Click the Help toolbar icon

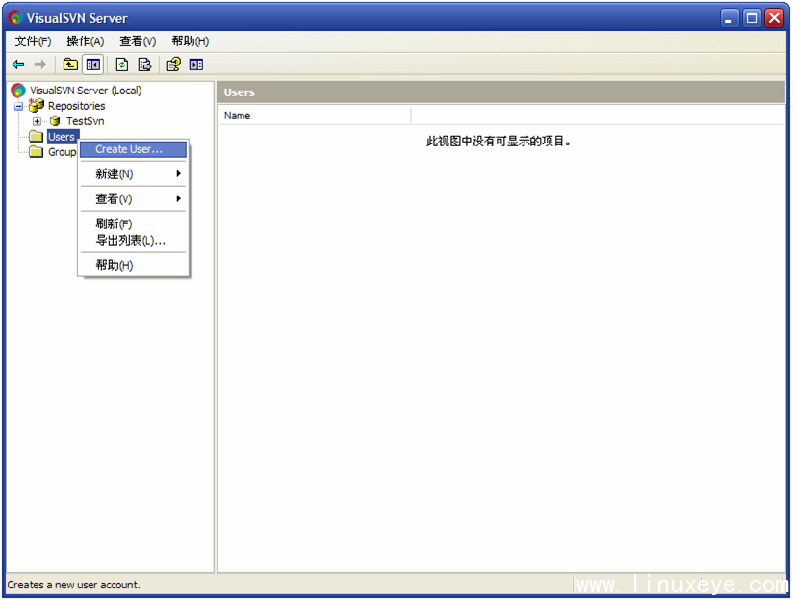coord(173,64)
